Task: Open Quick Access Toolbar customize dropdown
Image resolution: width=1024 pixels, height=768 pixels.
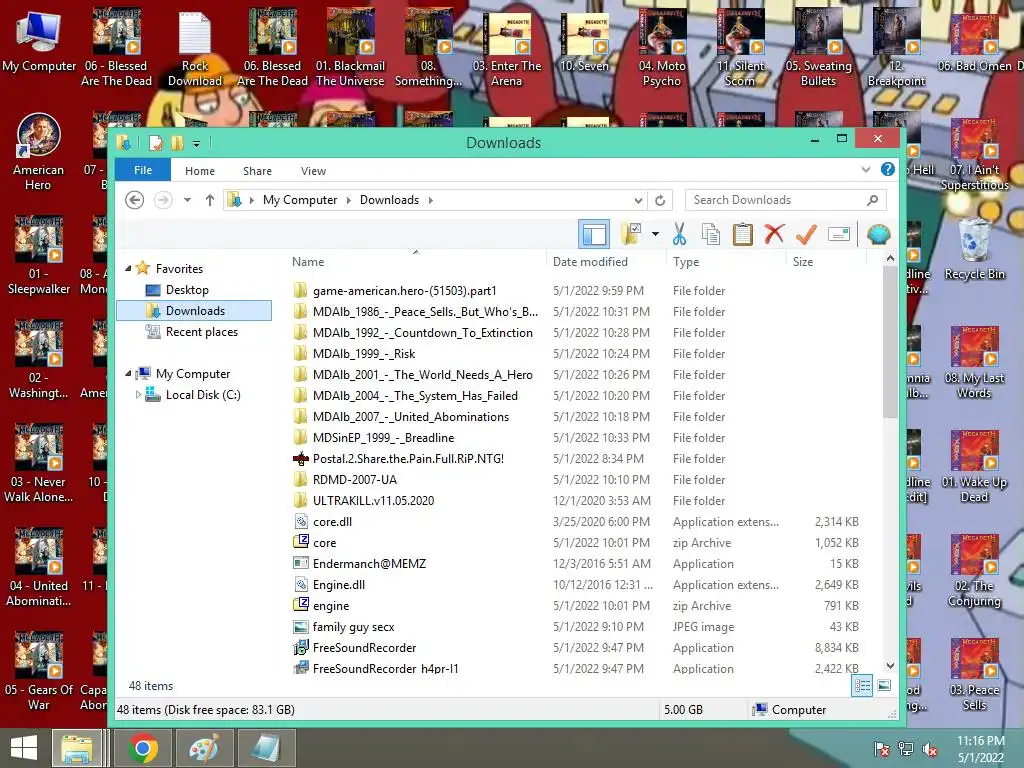Action: tap(197, 143)
